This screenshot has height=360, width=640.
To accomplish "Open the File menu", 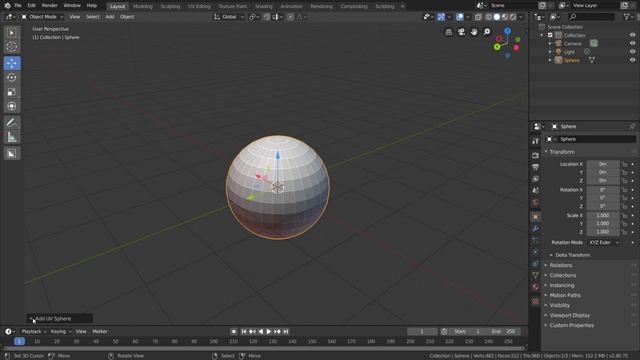I will pyautogui.click(x=18, y=6).
